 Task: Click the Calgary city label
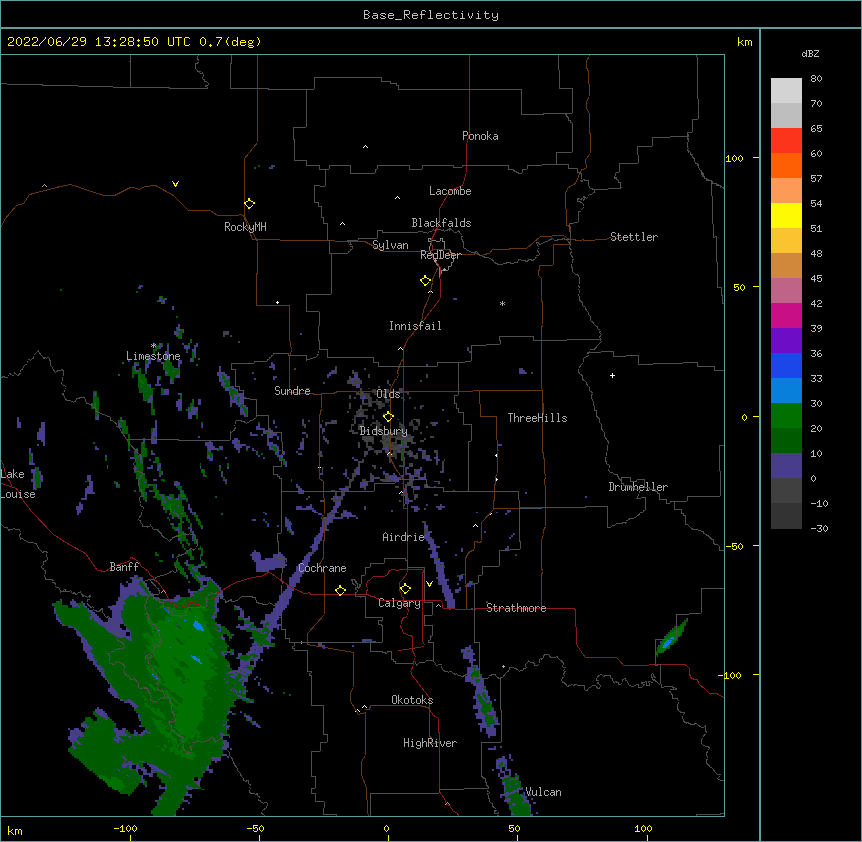tap(399, 603)
